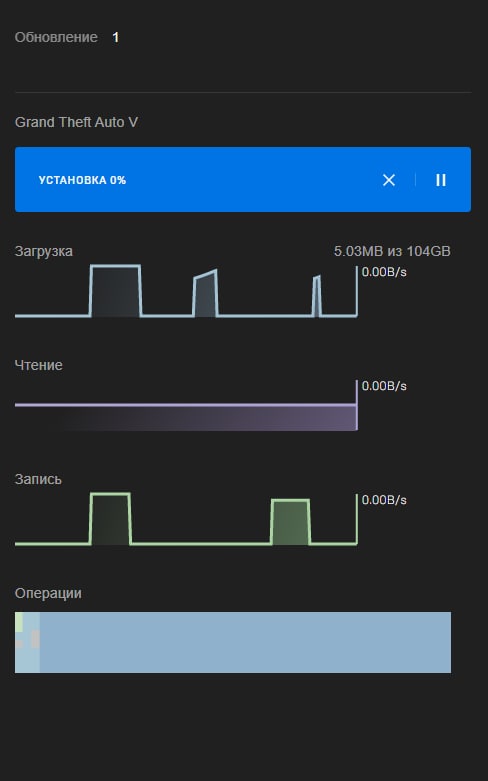Cancel the Grand Theft Auto V installation
This screenshot has height=781, width=488.
pos(389,180)
